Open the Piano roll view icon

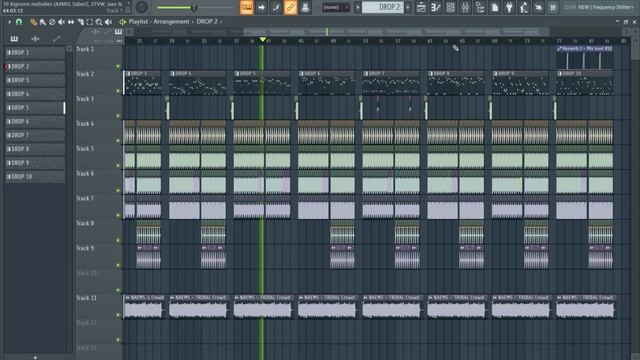[436, 7]
